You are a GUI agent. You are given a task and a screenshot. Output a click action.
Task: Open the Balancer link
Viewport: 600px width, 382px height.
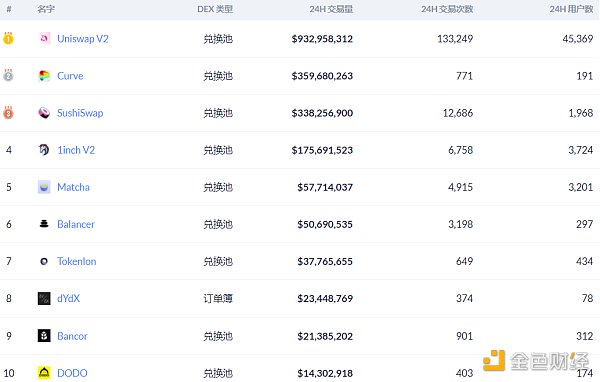coord(76,224)
